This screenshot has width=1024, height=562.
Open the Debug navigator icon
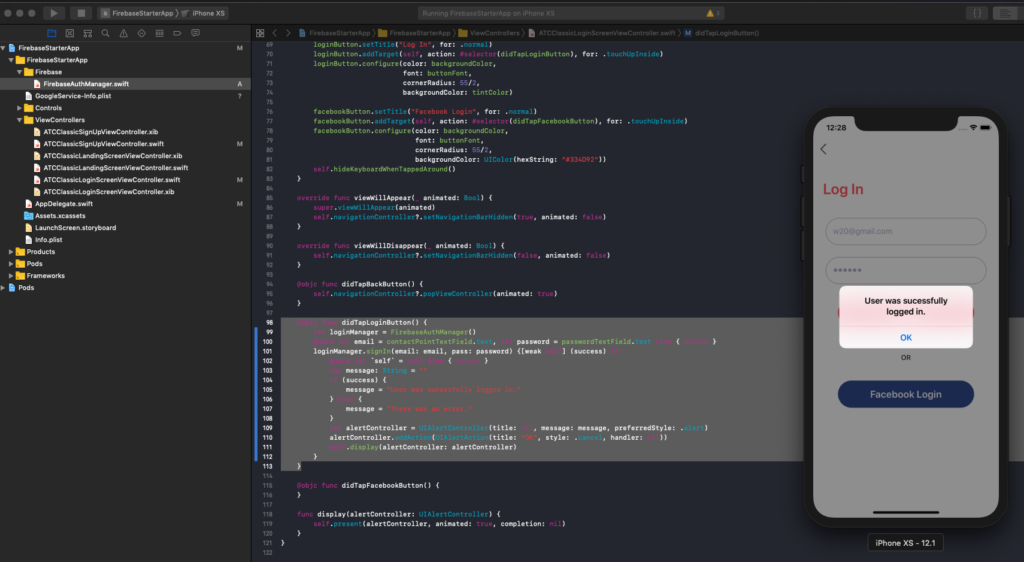pos(161,33)
